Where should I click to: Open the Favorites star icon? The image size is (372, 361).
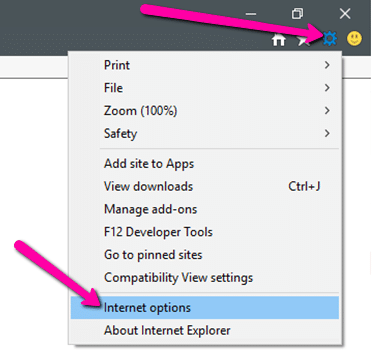[x=304, y=40]
